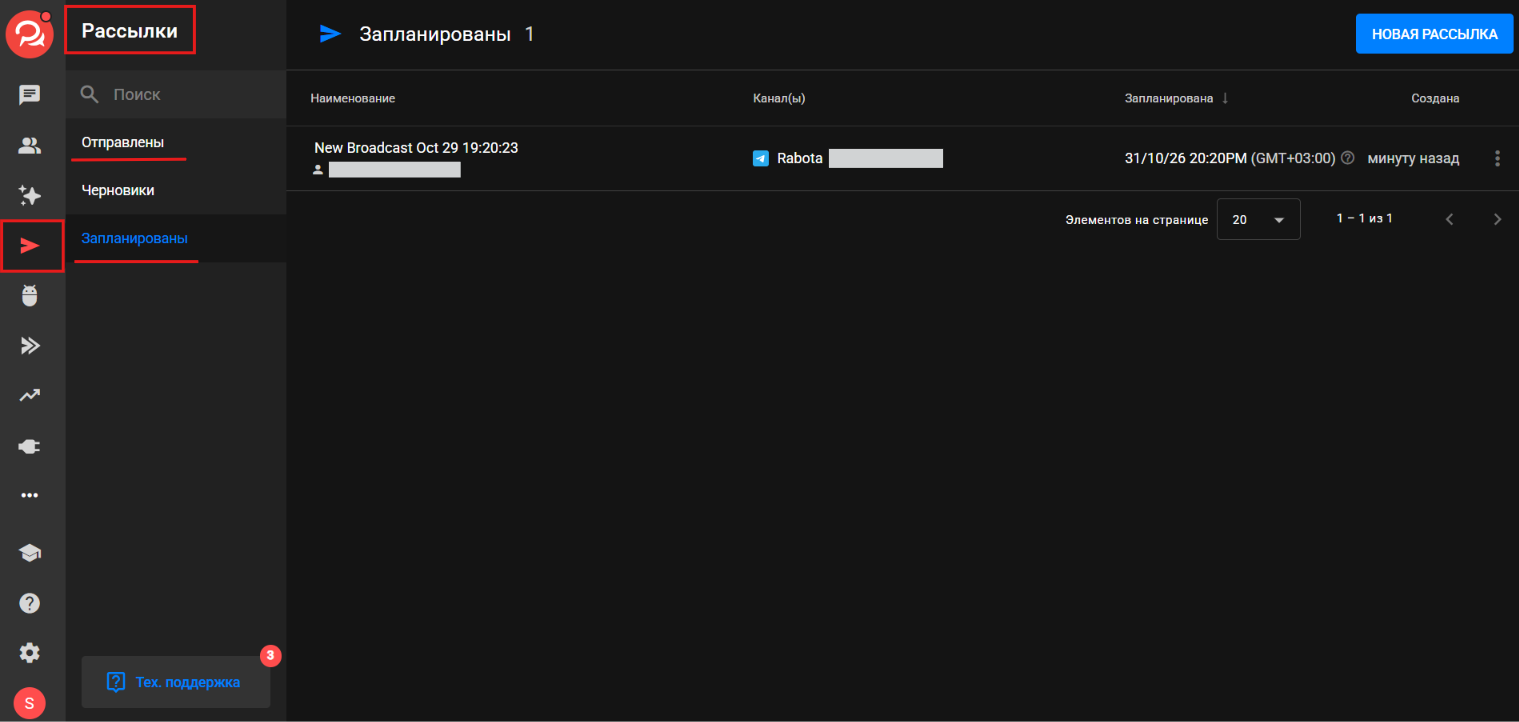Open the broadcasts paper plane sidebar icon
This screenshot has width=1519, height=722.
[30, 246]
